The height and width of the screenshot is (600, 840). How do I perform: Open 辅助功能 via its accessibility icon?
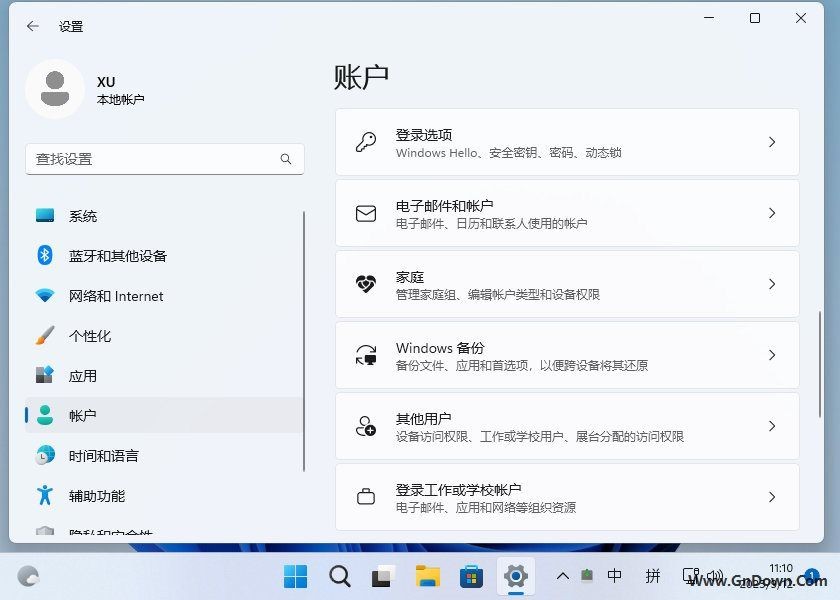44,496
